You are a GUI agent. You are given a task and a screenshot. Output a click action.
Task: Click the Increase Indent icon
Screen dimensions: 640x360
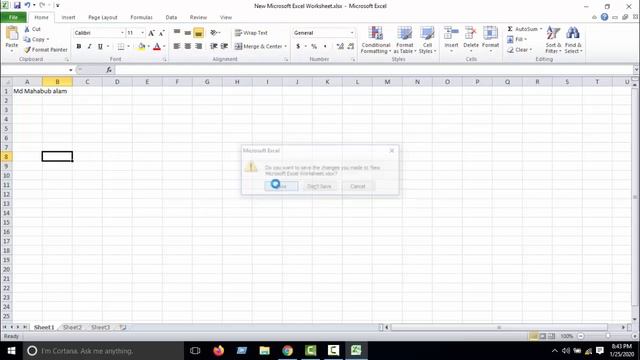coord(224,46)
